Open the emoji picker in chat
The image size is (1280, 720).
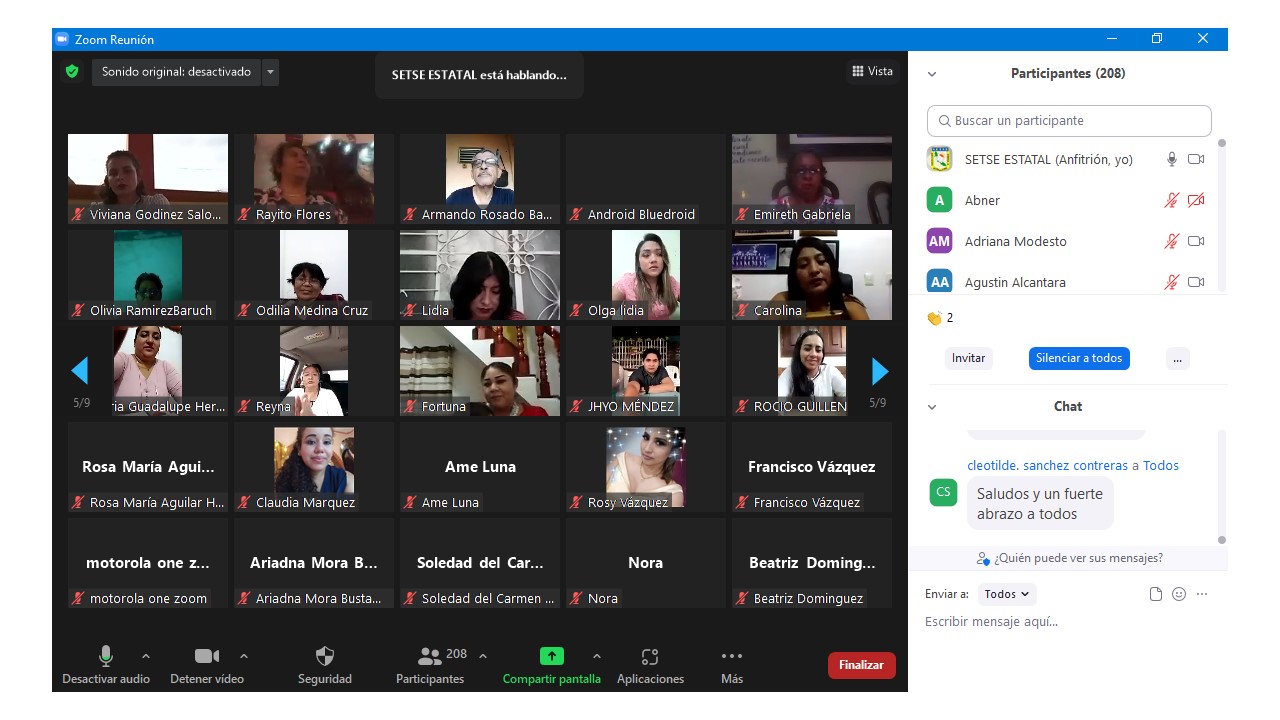(x=1179, y=594)
